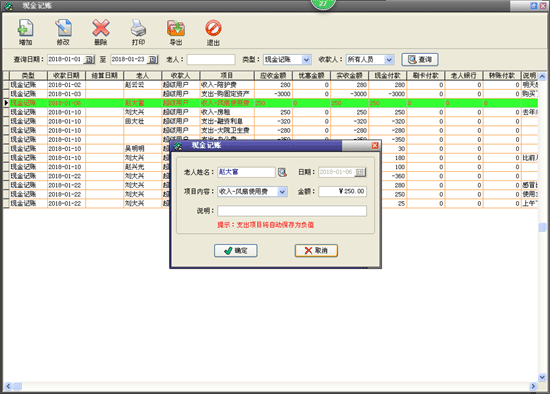The height and width of the screenshot is (394, 550).
Task: Click the 应收金额 column header
Action: [x=273, y=75]
